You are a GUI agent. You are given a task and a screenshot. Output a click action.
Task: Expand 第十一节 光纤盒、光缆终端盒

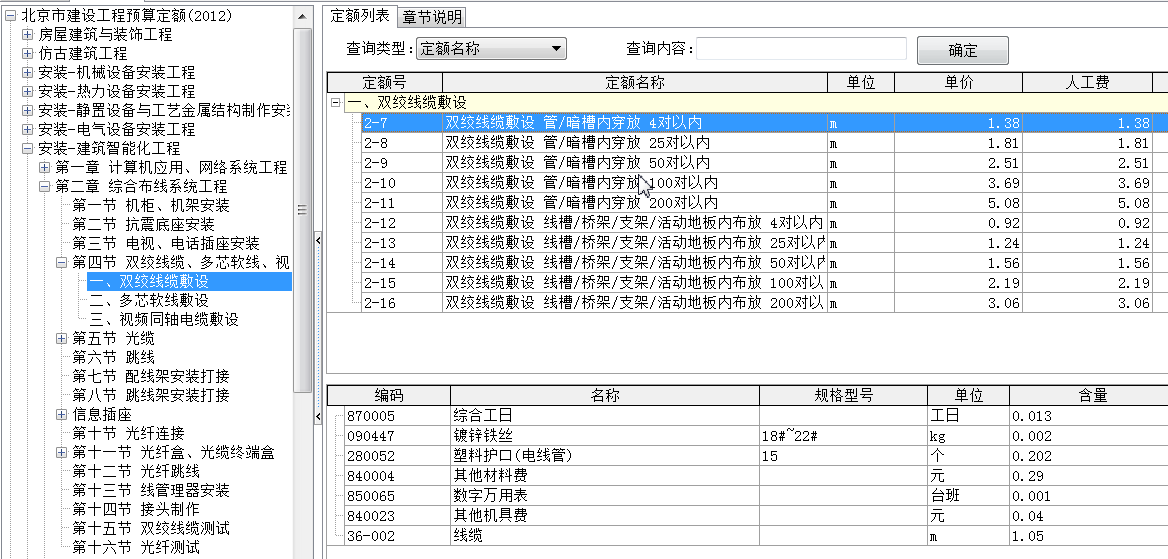coord(61,452)
